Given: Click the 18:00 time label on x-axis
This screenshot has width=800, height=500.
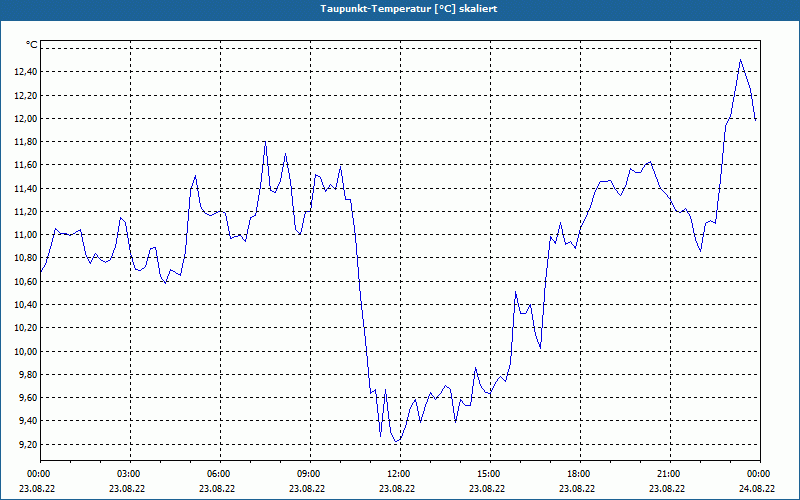Looking at the screenshot, I should pos(580,474).
